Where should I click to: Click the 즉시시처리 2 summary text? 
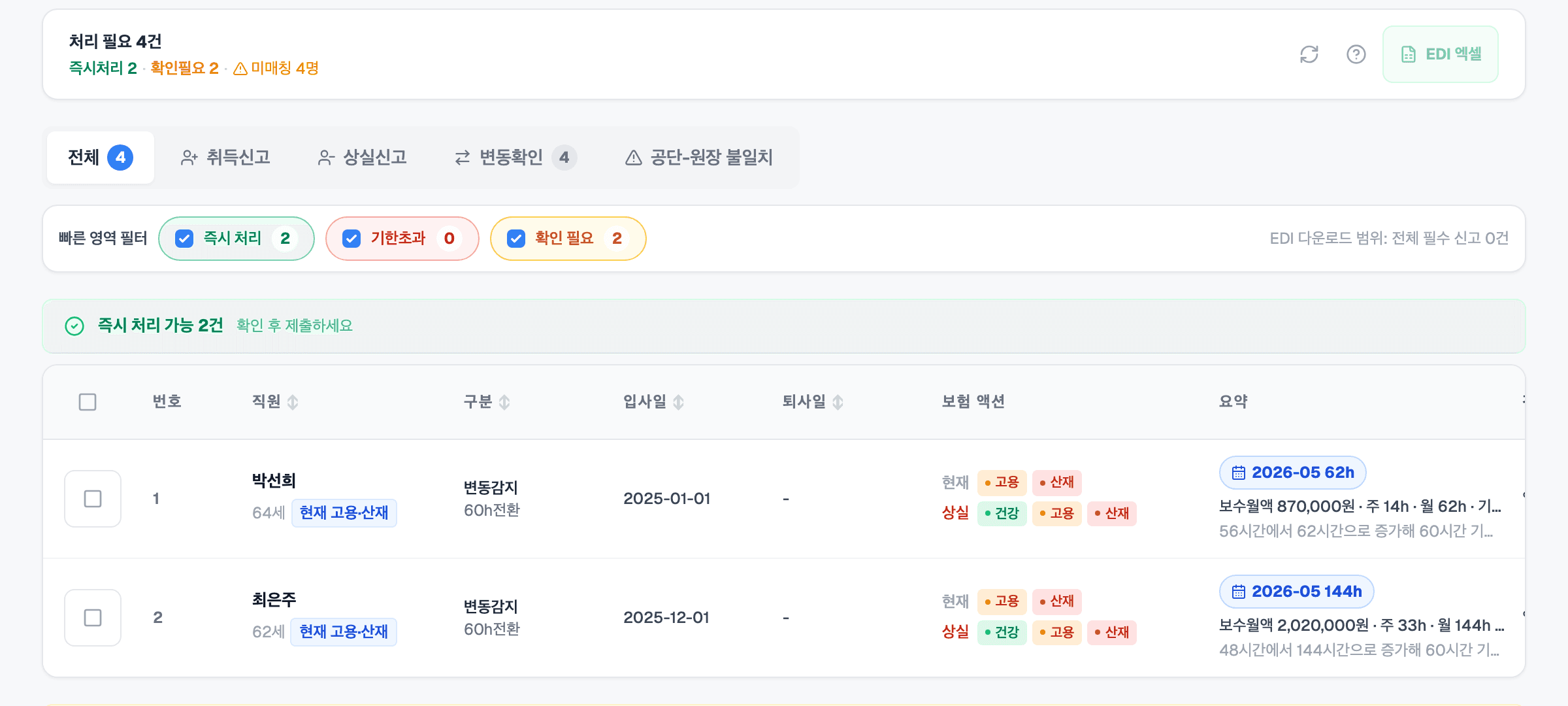[103, 69]
